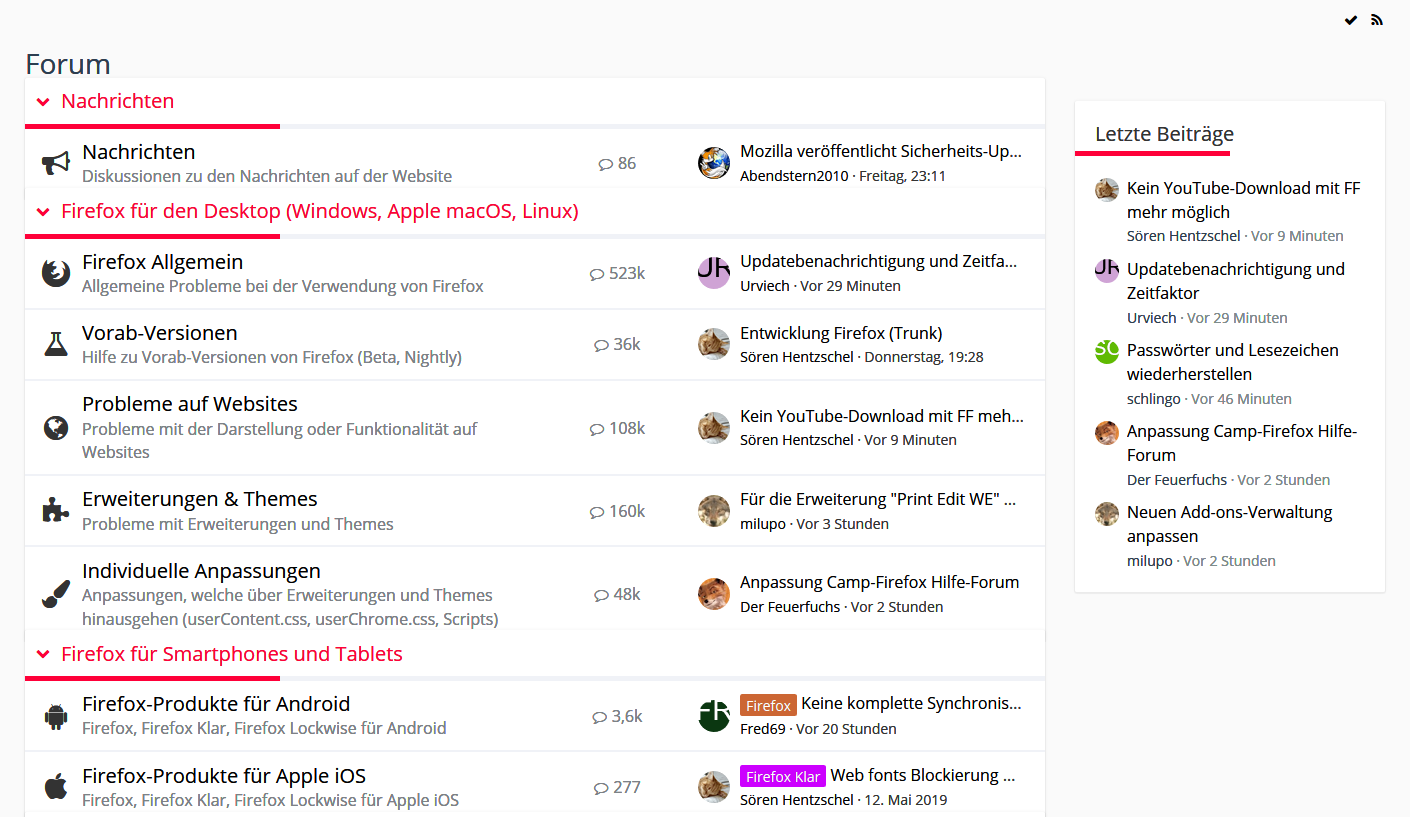Click the paintbrush icon beside Individuelle Anpassungen
Viewport: 1410px width, 817px height.
[x=55, y=594]
